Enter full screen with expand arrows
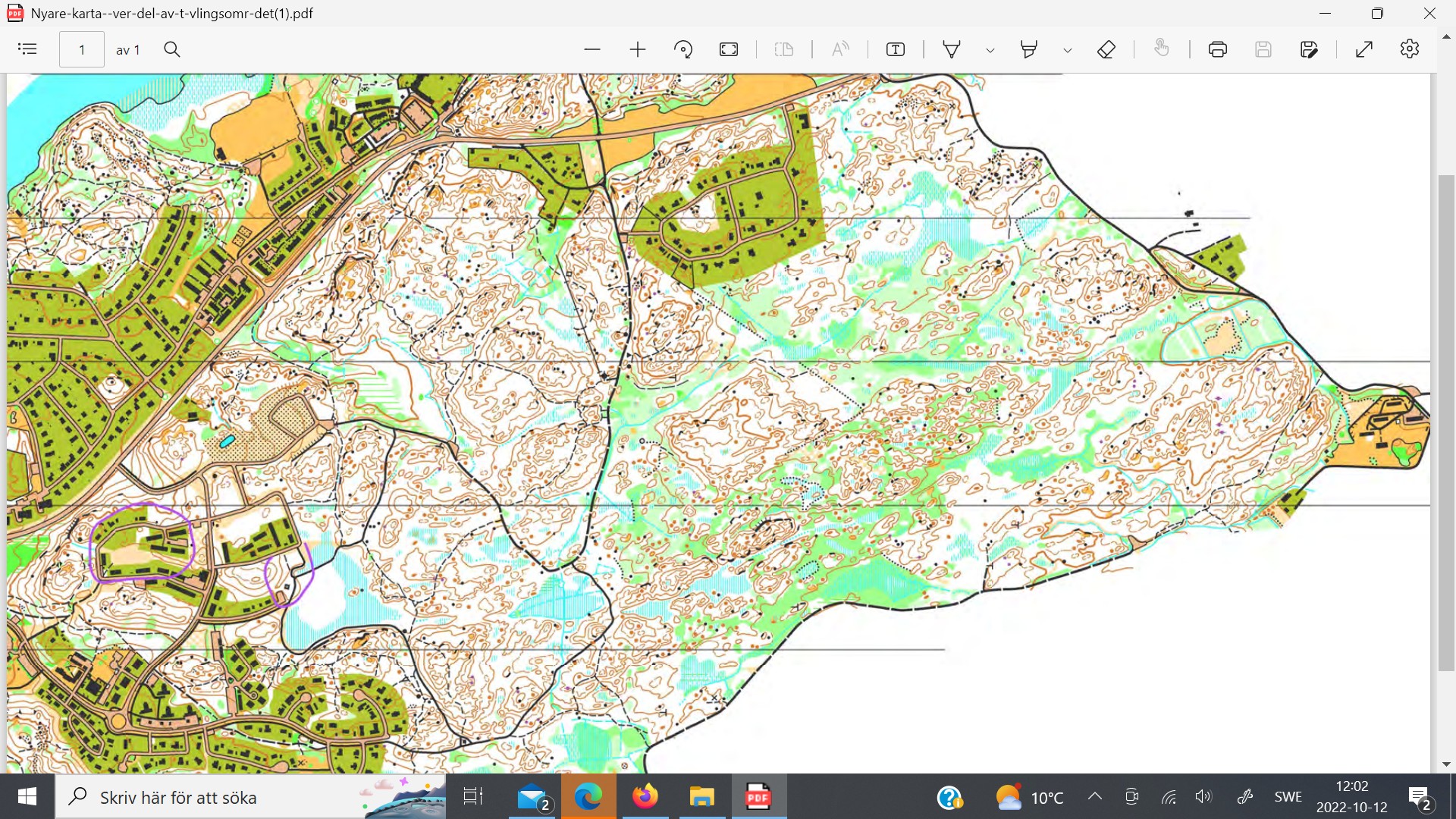Image resolution: width=1456 pixels, height=819 pixels. click(1364, 49)
